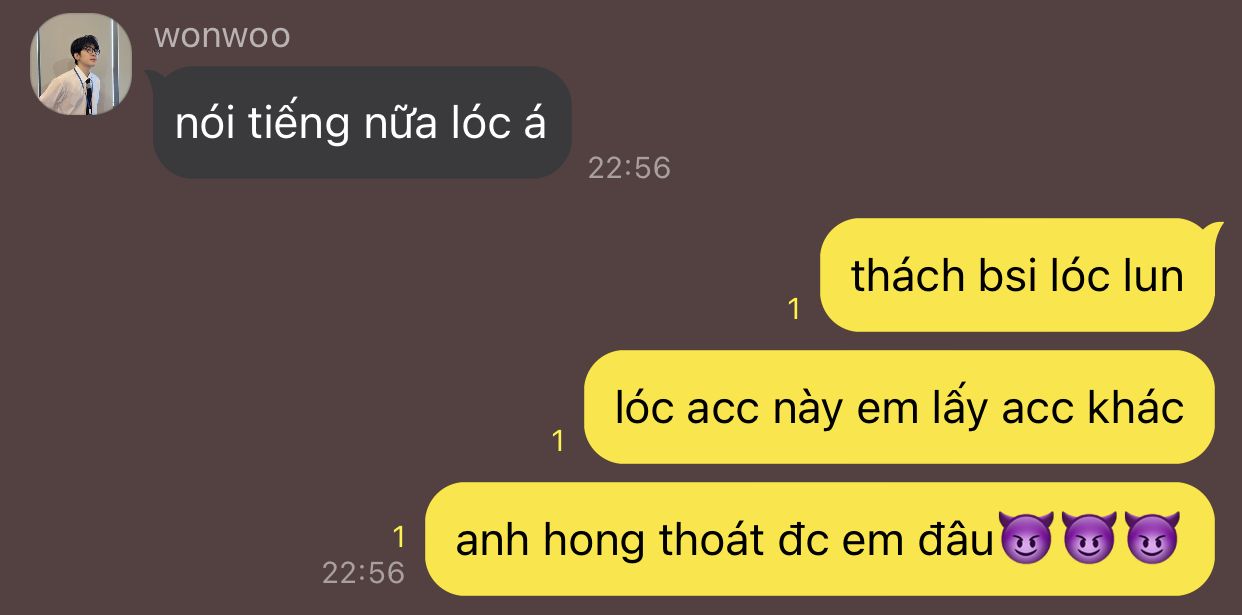
Task: Open wonwoo's profile picture
Action: 81,65
